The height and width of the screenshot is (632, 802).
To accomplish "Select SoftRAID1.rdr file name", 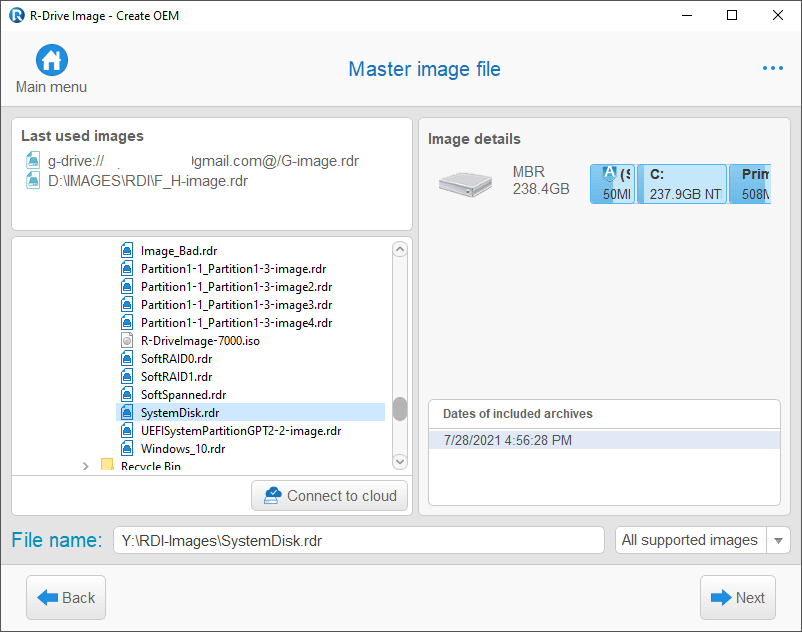I will 176,377.
